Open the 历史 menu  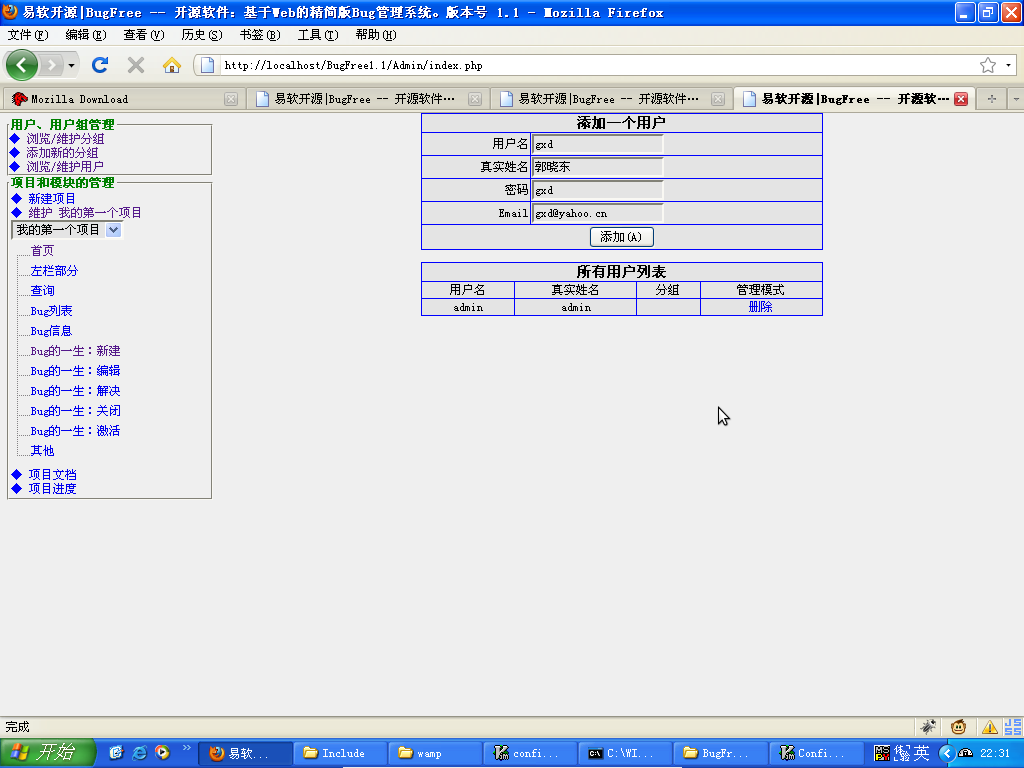202,35
